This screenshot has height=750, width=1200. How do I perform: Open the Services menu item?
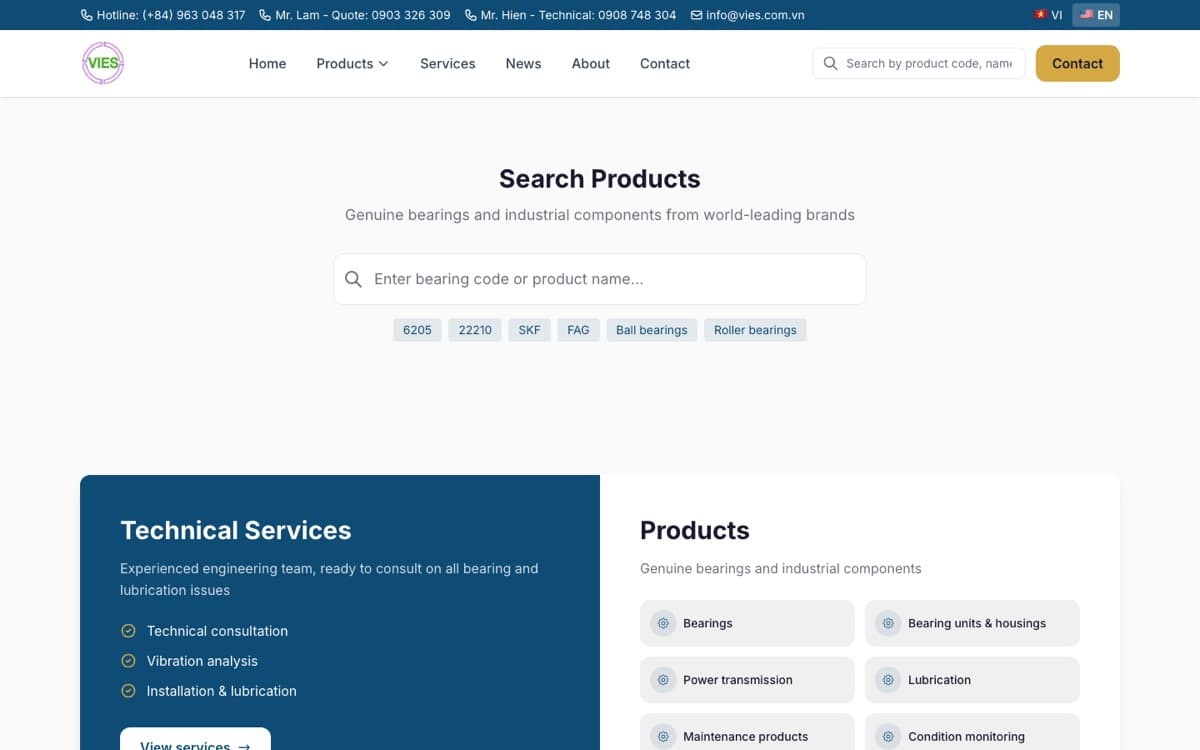(447, 63)
